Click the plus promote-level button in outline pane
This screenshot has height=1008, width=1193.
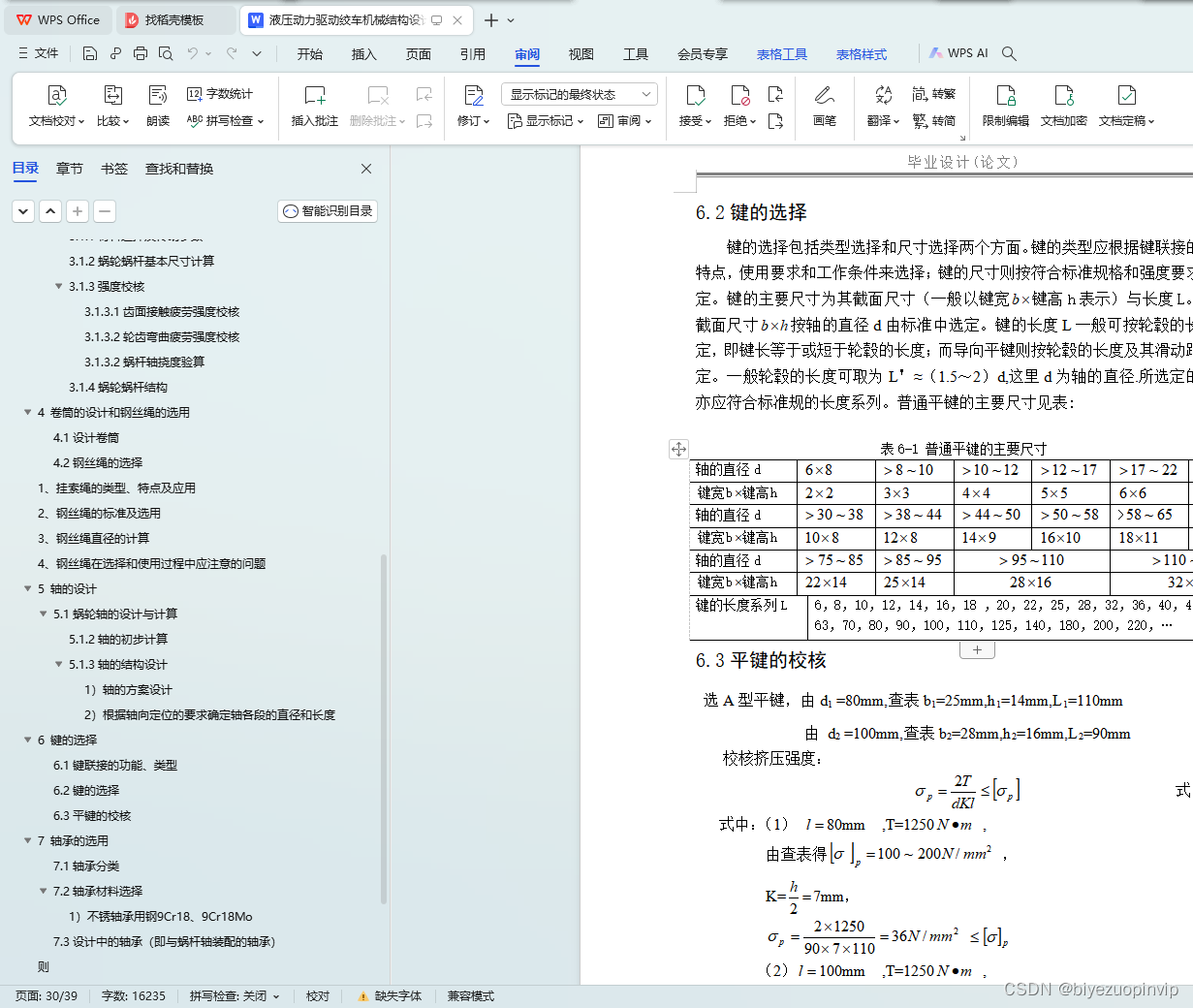[78, 210]
